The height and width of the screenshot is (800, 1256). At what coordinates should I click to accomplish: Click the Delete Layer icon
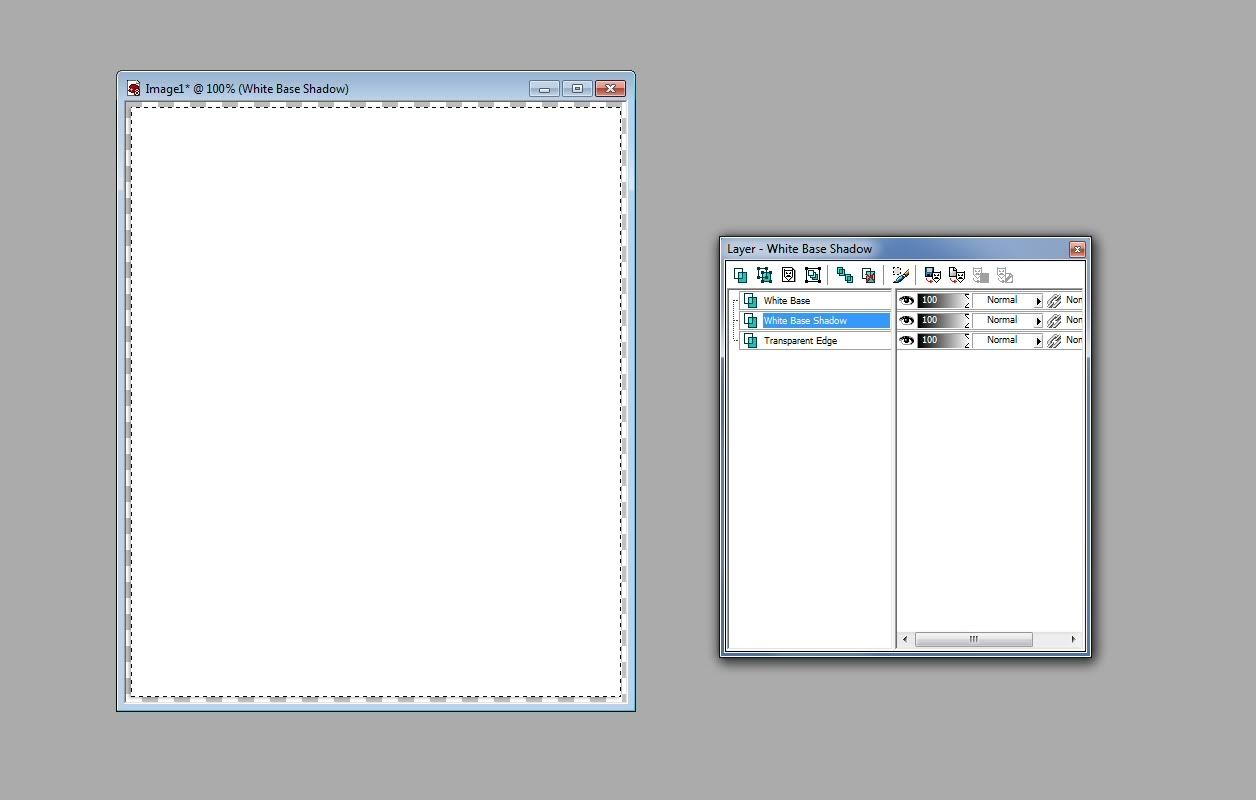point(869,275)
